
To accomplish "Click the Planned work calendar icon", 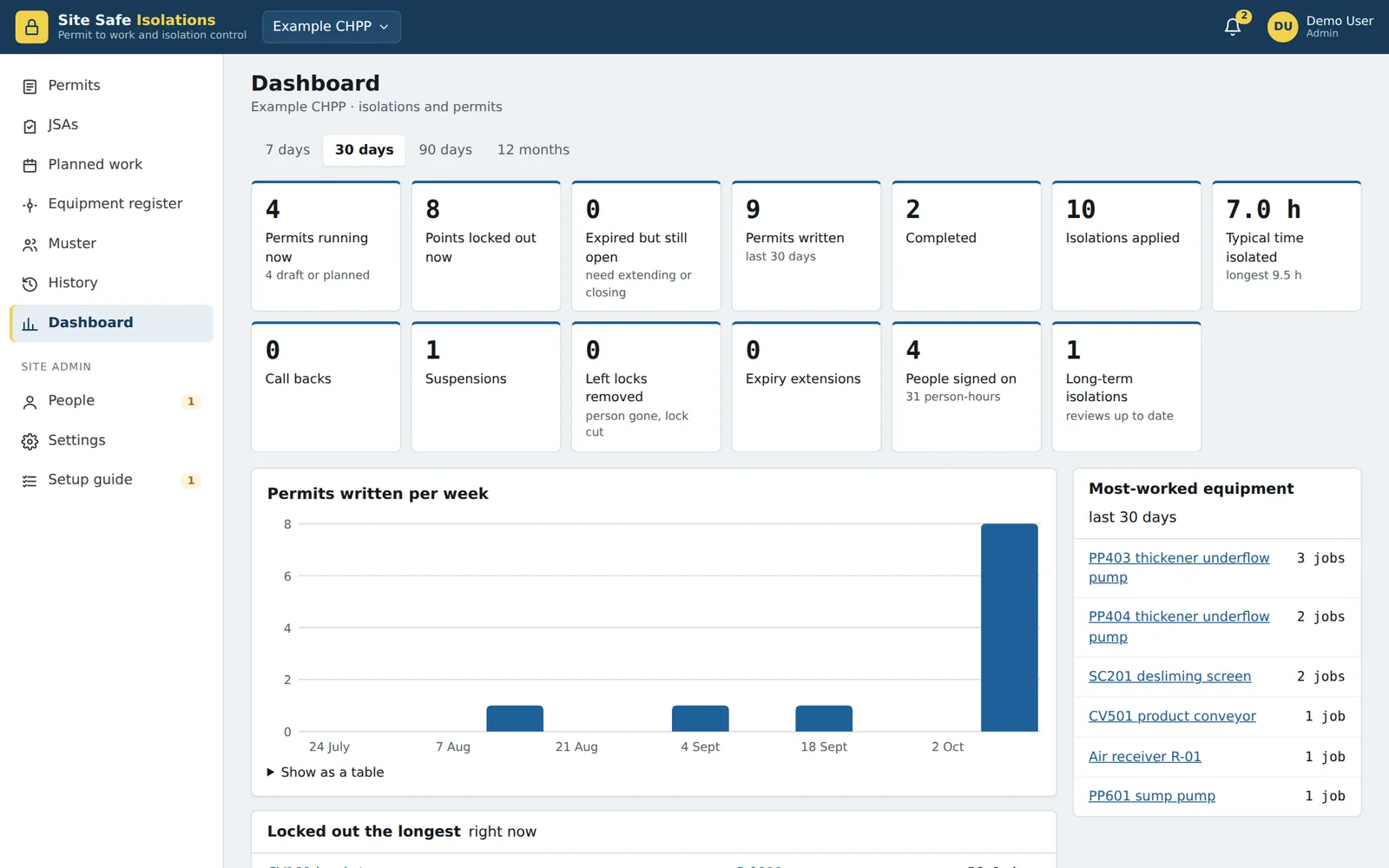I will (30, 165).
